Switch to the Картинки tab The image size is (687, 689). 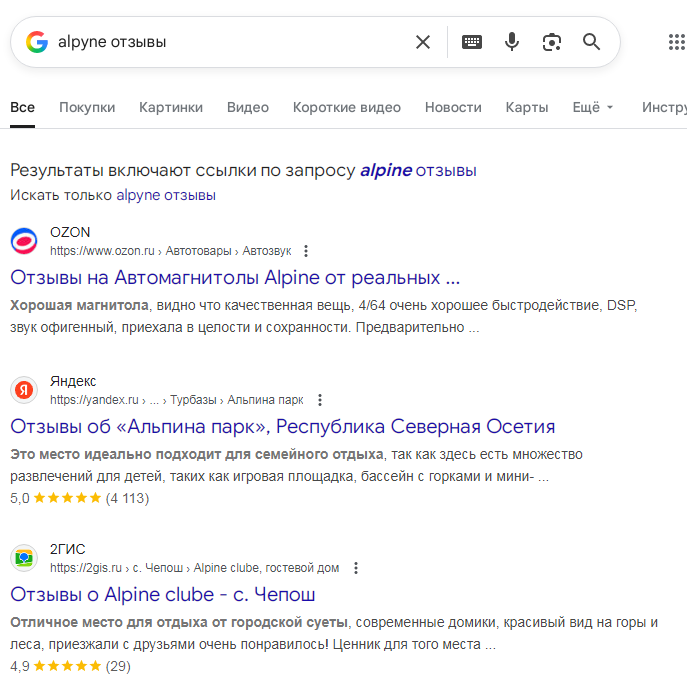pos(171,107)
